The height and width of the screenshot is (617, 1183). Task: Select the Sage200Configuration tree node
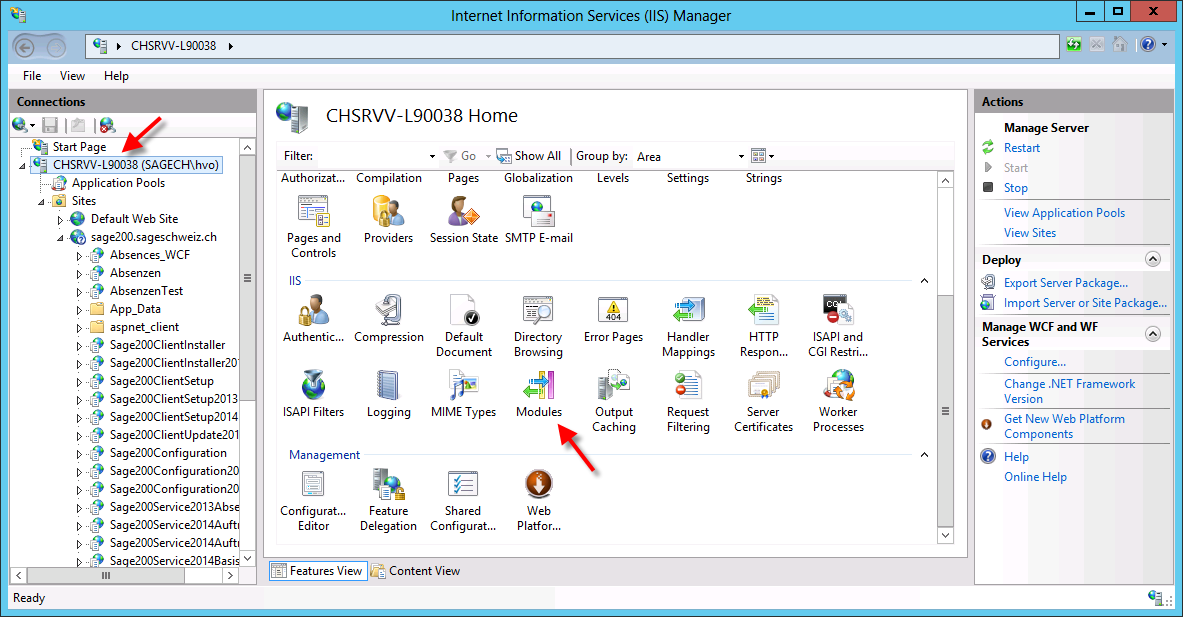[168, 453]
